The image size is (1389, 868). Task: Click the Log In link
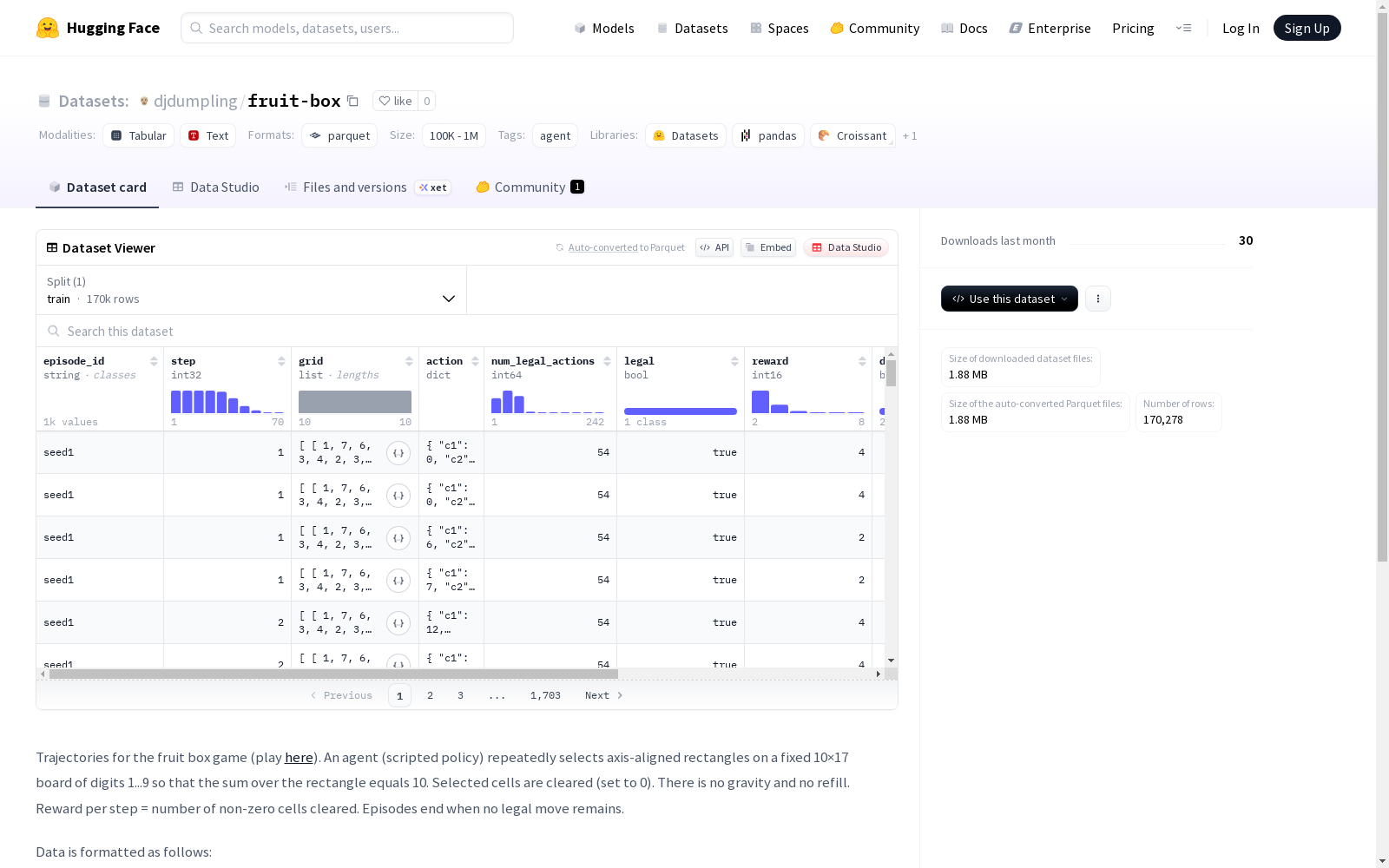pyautogui.click(x=1241, y=28)
